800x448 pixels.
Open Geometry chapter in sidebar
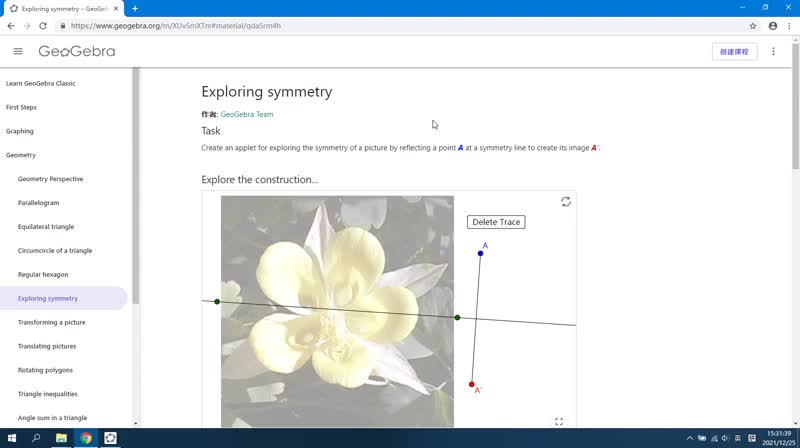point(21,155)
